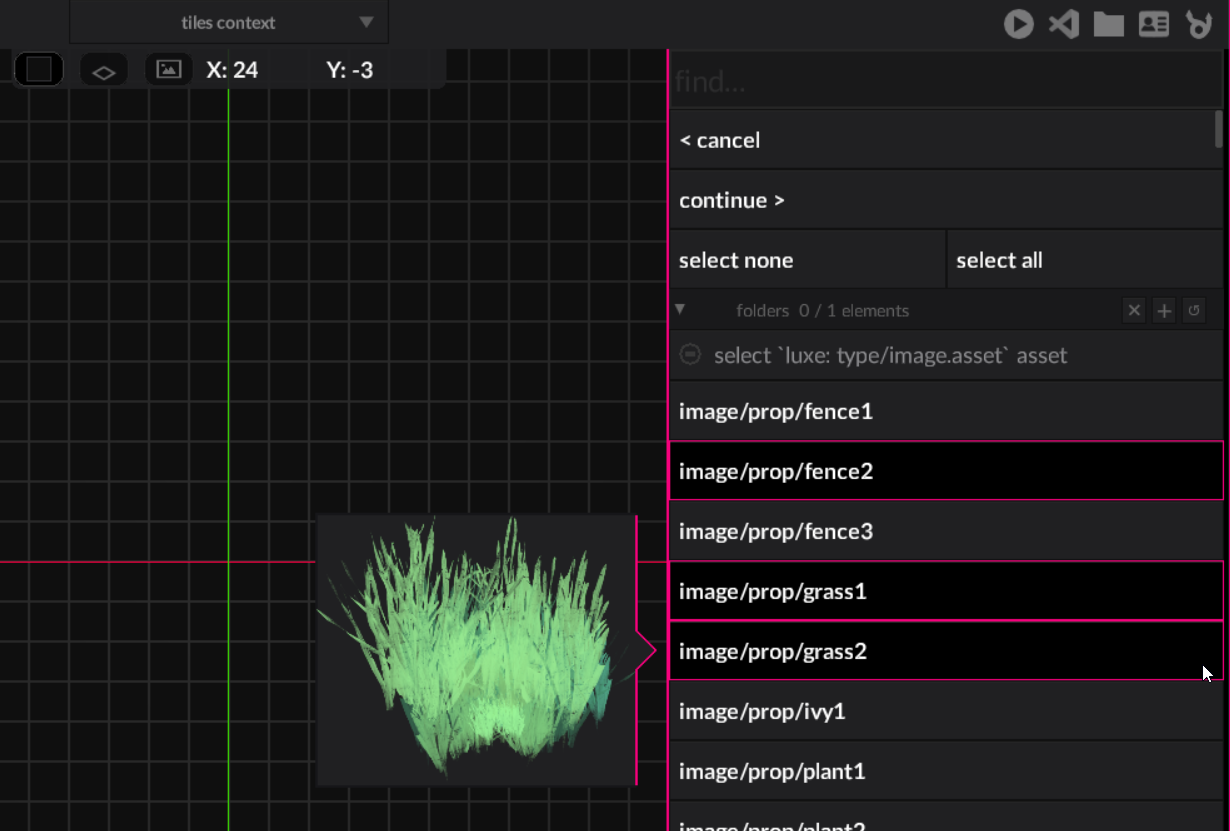This screenshot has height=831, width=1230.
Task: Click the ID card profile icon
Action: (x=1154, y=23)
